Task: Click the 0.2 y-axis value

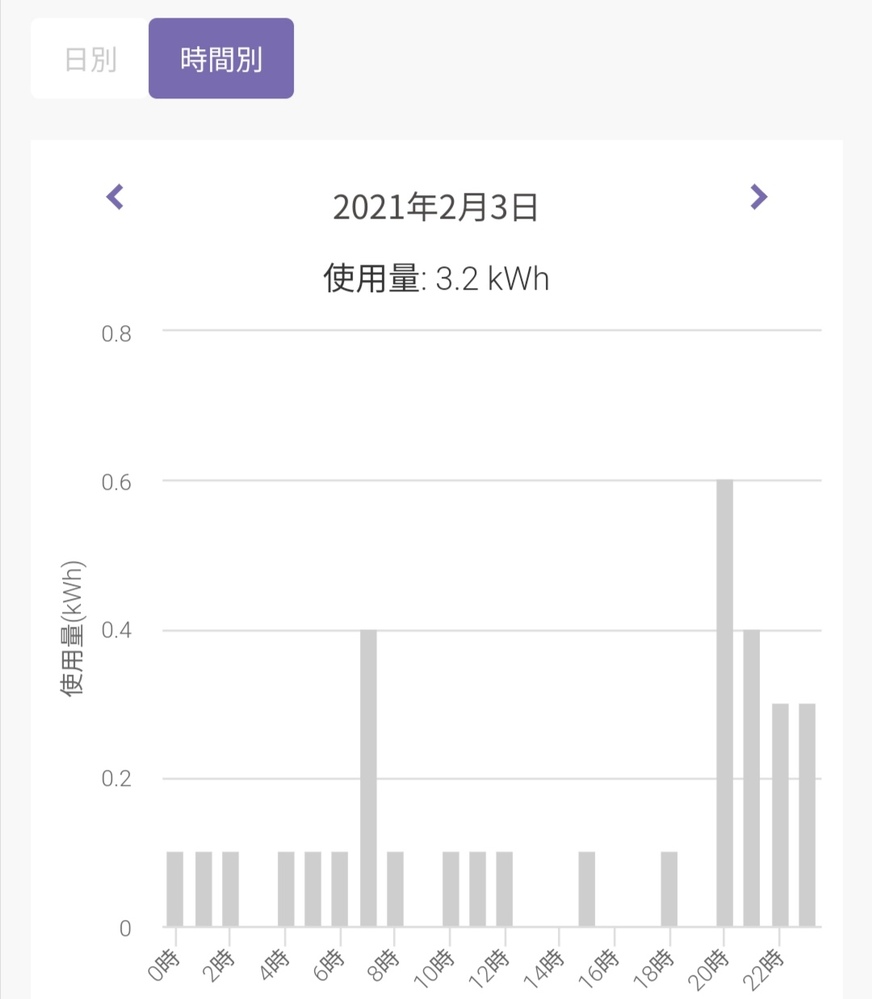Action: tap(117, 779)
